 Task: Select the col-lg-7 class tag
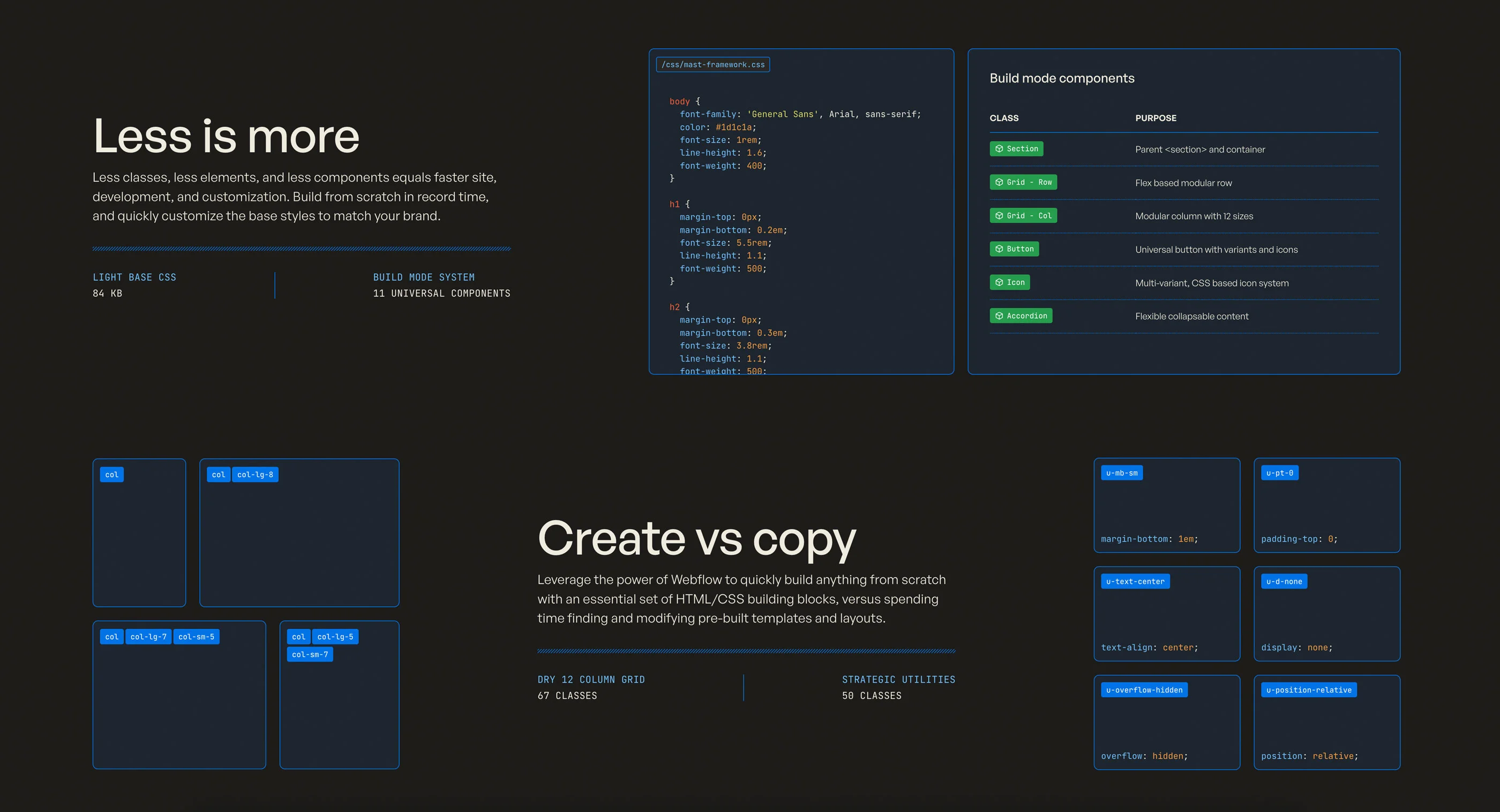tap(148, 637)
